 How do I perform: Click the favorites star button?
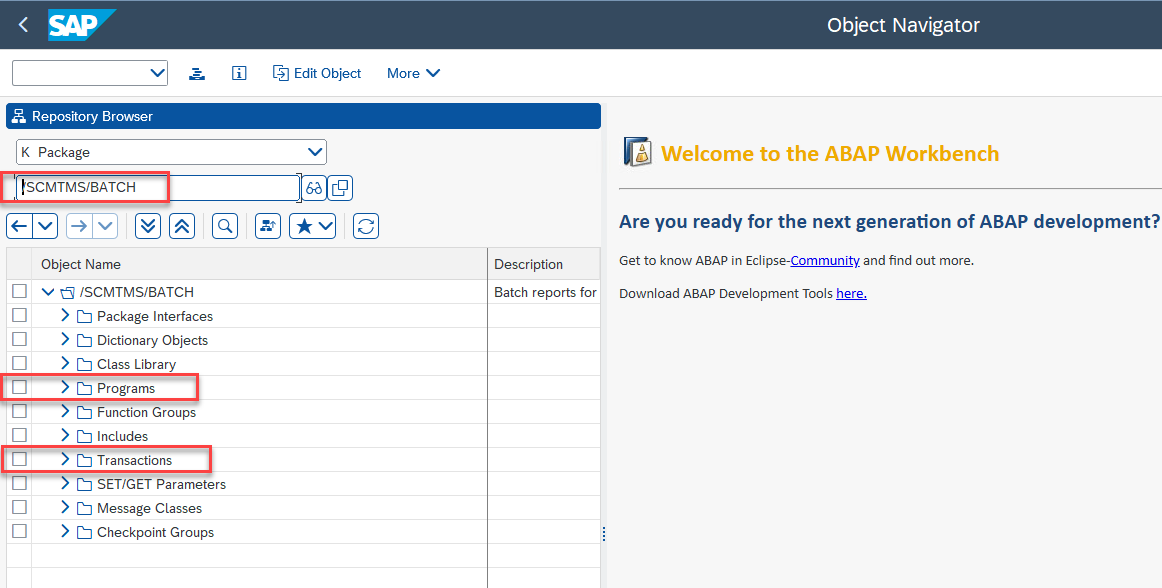pyautogui.click(x=313, y=226)
